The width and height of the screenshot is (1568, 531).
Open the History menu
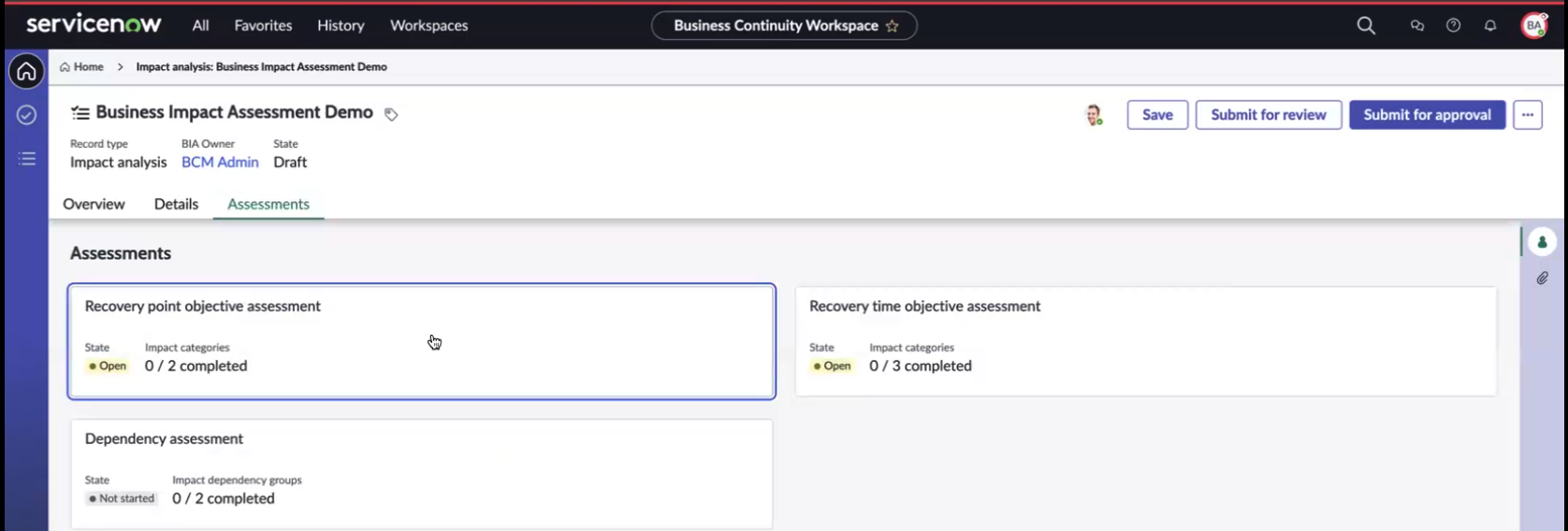[341, 25]
